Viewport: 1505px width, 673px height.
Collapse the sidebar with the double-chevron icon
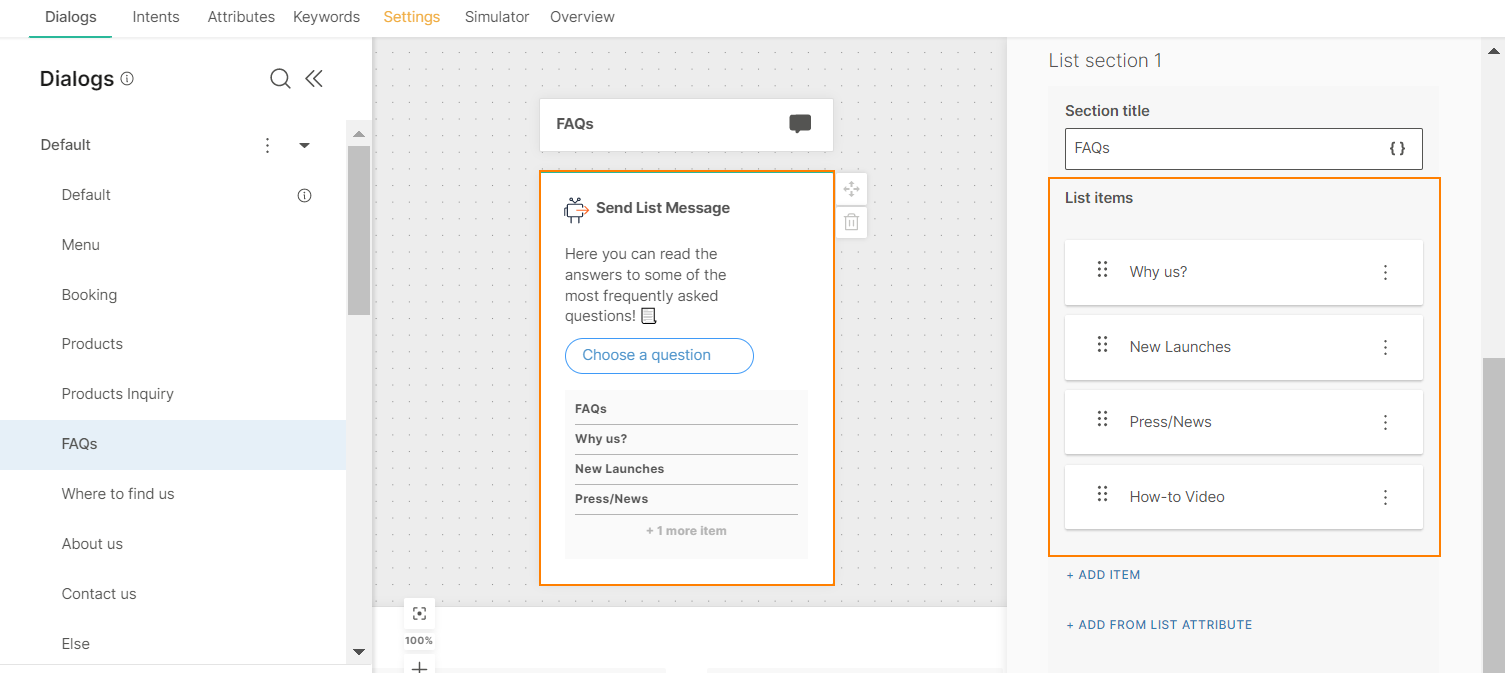(314, 78)
